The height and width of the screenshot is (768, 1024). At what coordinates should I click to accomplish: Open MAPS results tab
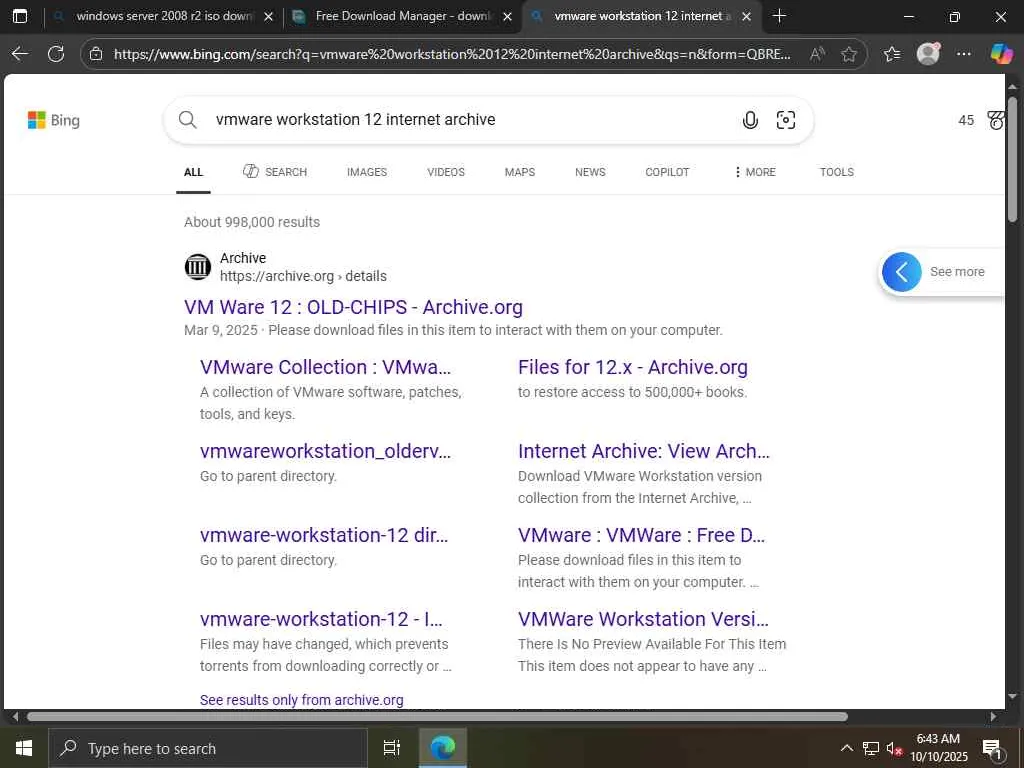520,172
